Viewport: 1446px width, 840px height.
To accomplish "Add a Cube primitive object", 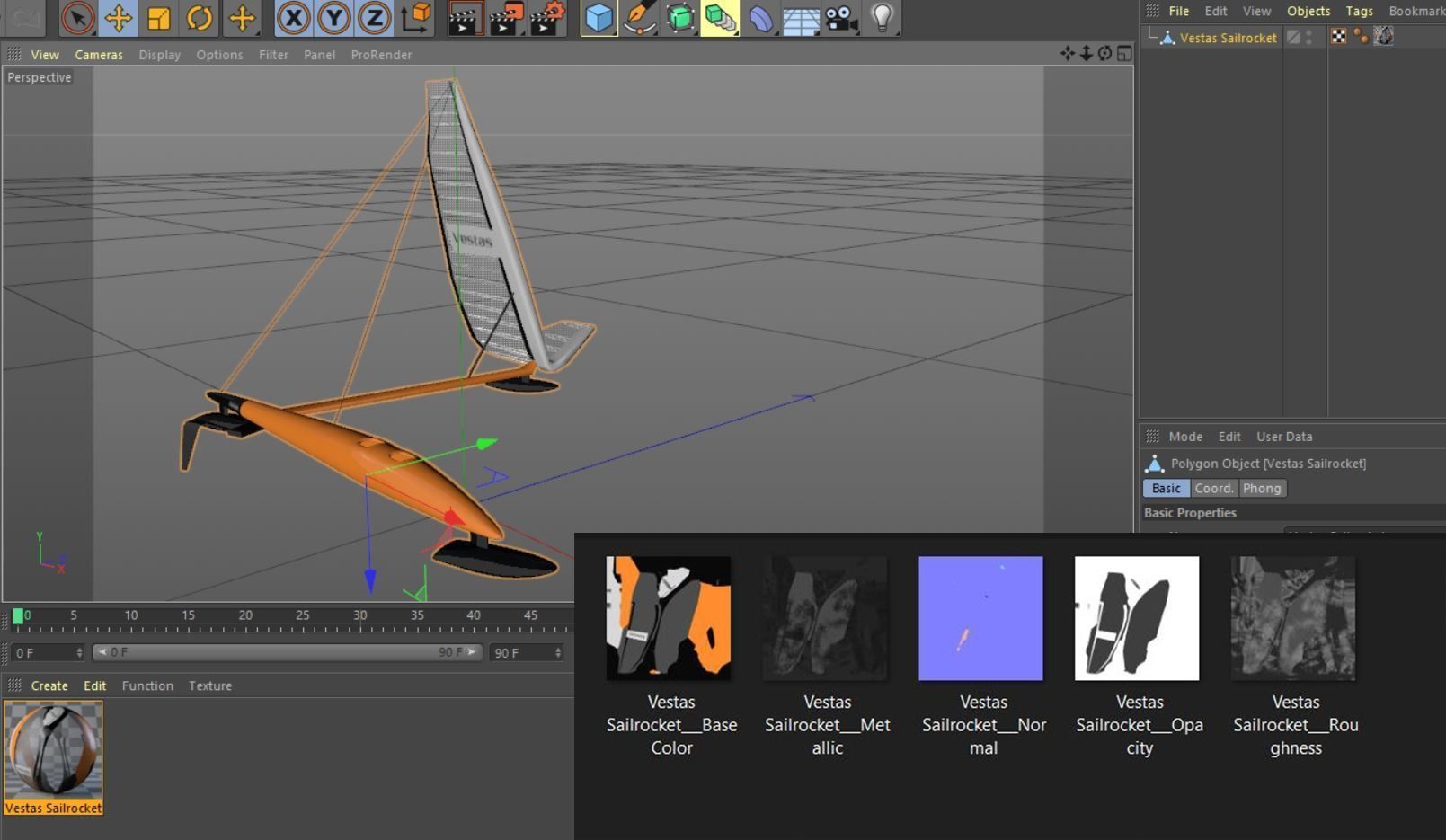I will [x=599, y=17].
